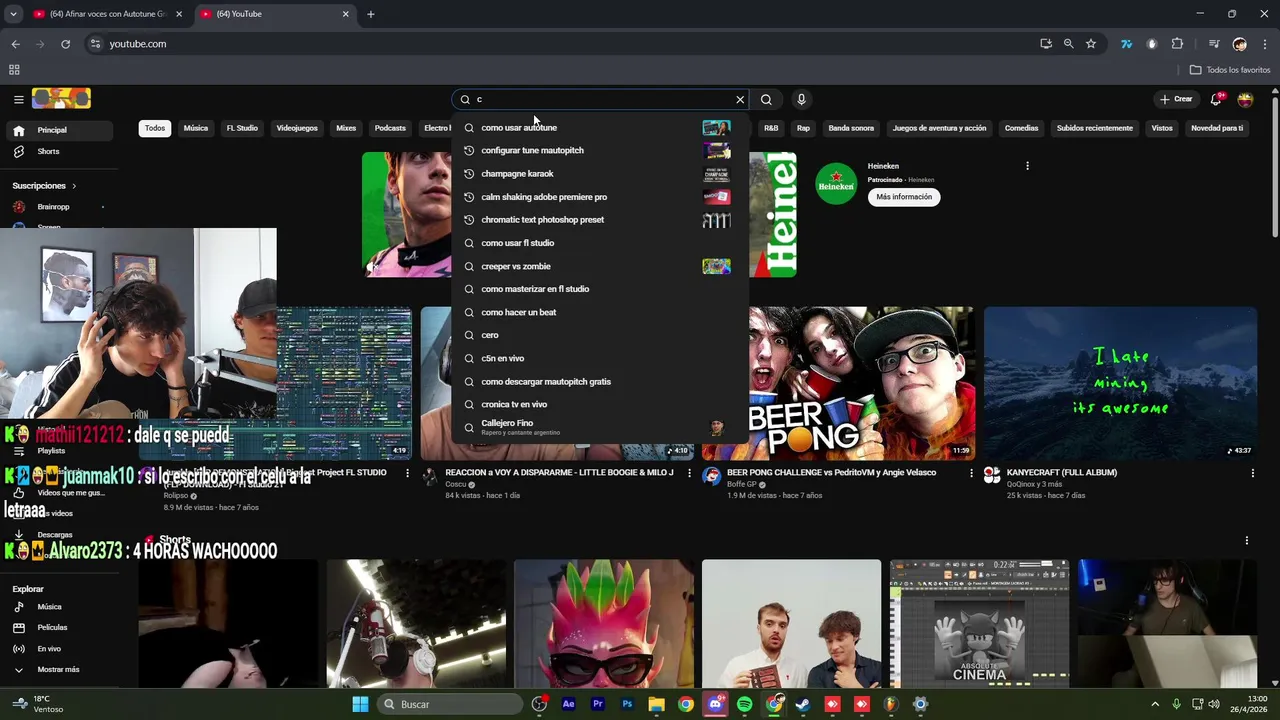Open the Shorts shelf three-dot menu
The height and width of the screenshot is (720, 1280).
pyautogui.click(x=1246, y=540)
